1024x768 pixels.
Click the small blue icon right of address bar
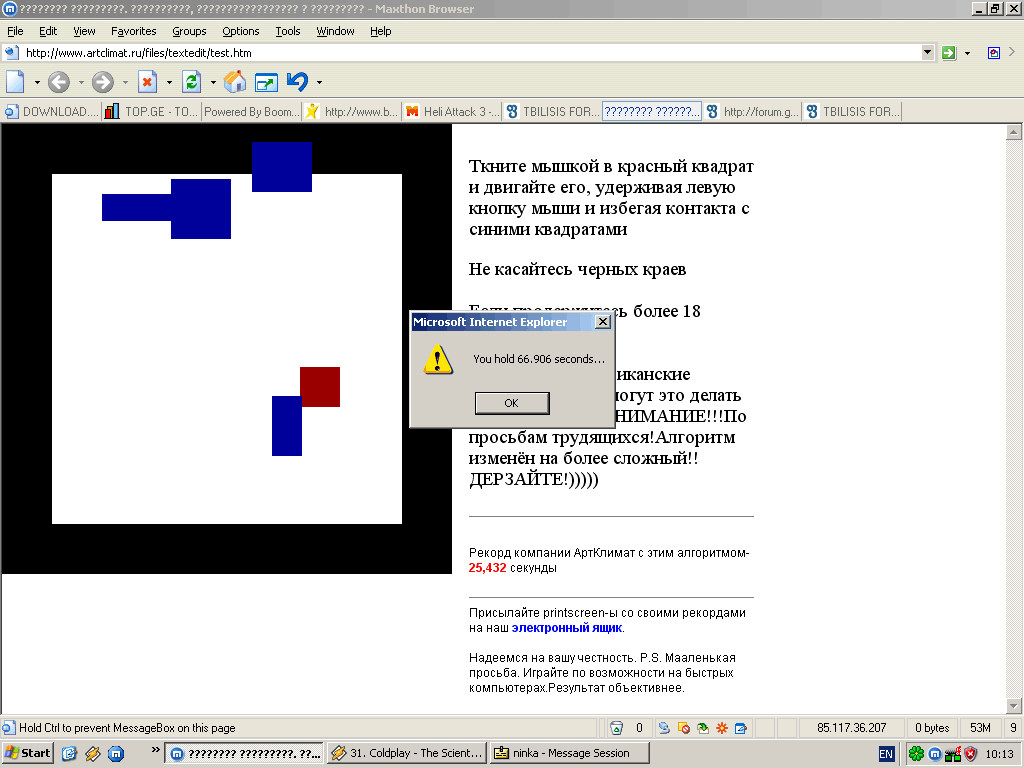(993, 53)
